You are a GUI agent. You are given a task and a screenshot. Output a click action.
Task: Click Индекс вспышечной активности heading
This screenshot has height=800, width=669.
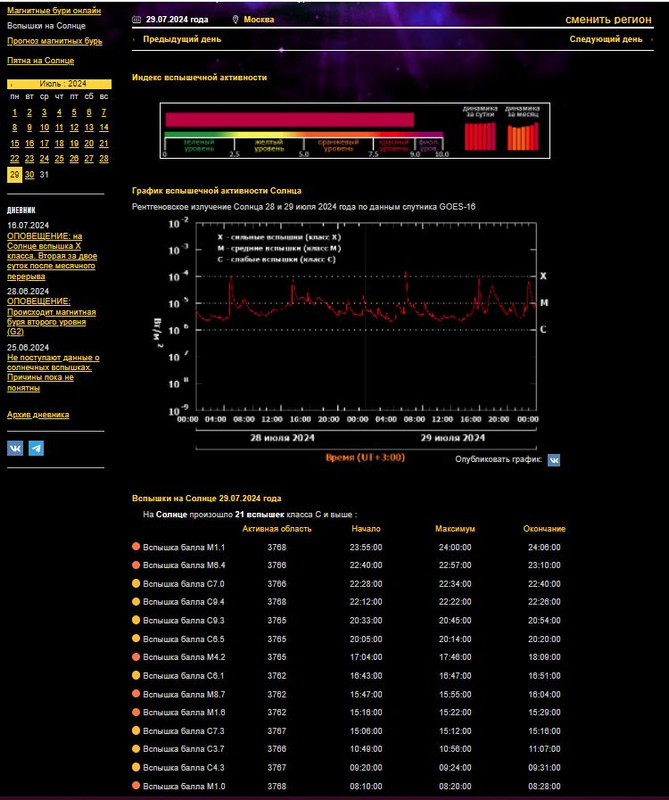(x=200, y=78)
